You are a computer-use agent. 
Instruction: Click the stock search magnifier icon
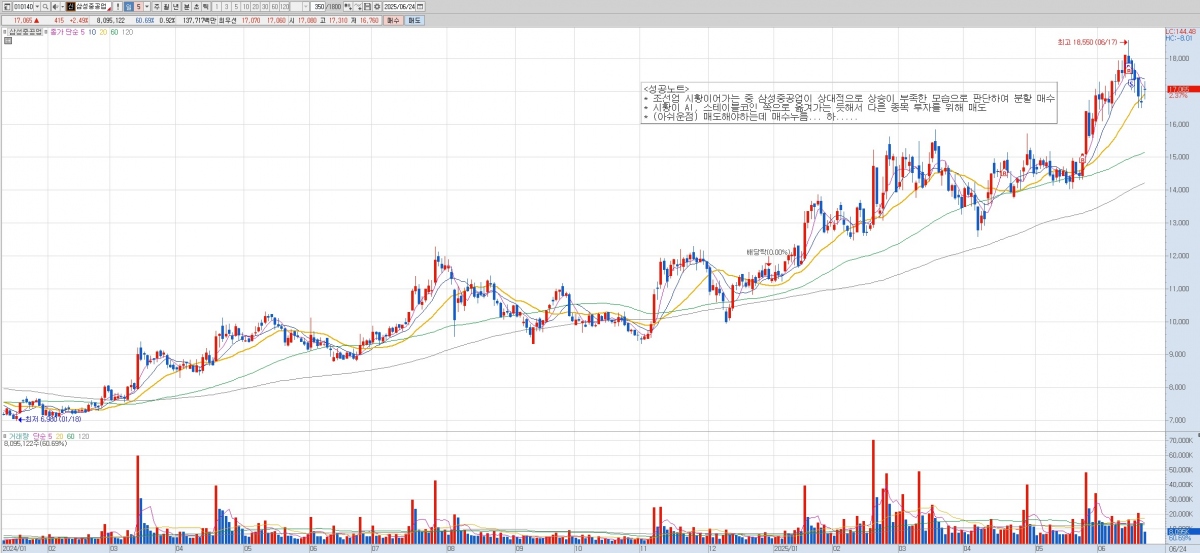[45, 6]
